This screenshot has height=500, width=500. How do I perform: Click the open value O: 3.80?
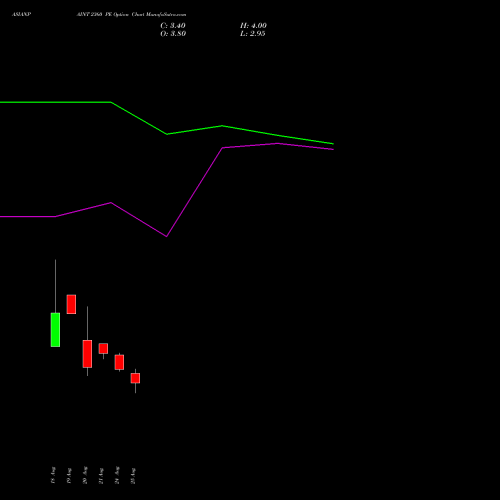[x=173, y=34]
